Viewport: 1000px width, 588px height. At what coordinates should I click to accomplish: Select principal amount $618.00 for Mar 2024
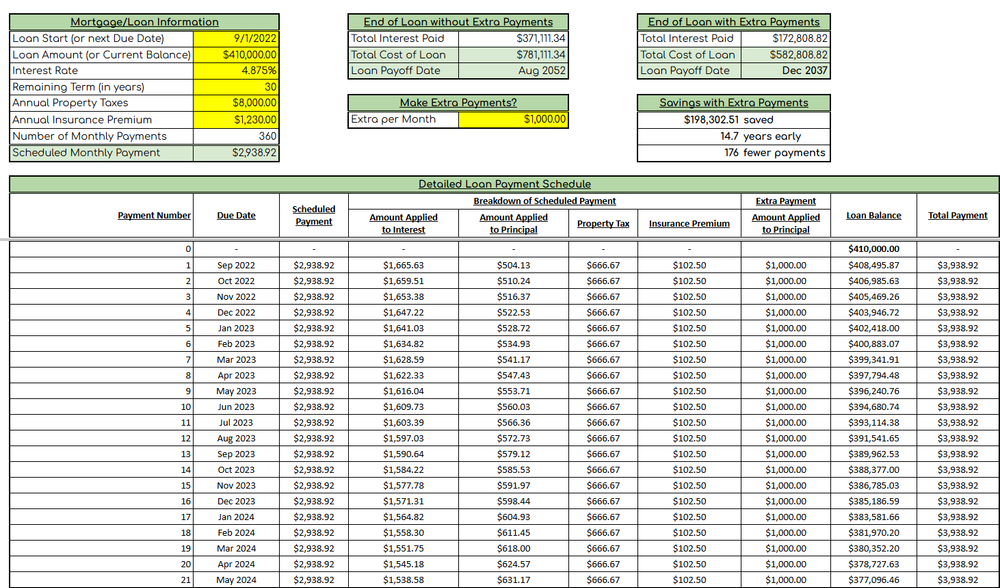[513, 548]
